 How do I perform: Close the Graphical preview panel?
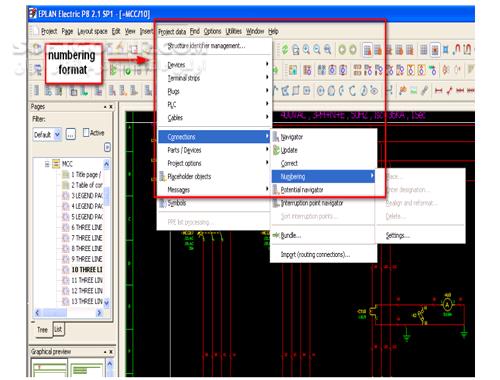click(111, 352)
